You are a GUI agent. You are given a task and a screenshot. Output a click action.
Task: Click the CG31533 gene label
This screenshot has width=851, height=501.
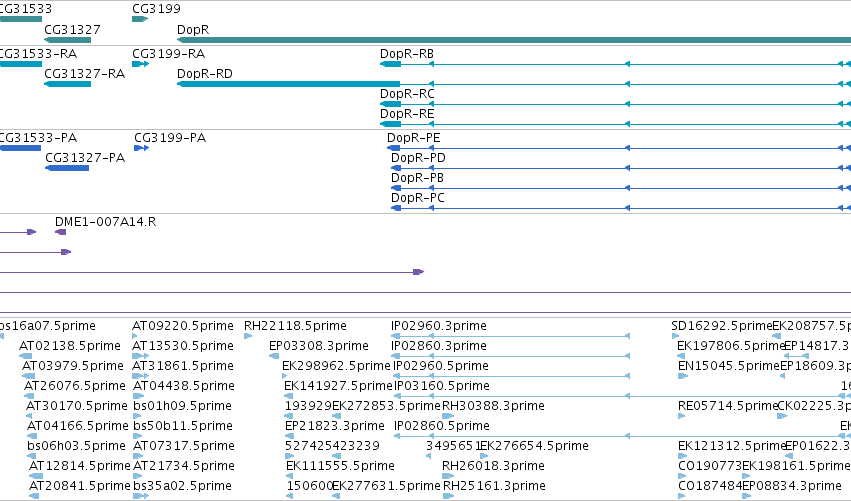[26, 9]
